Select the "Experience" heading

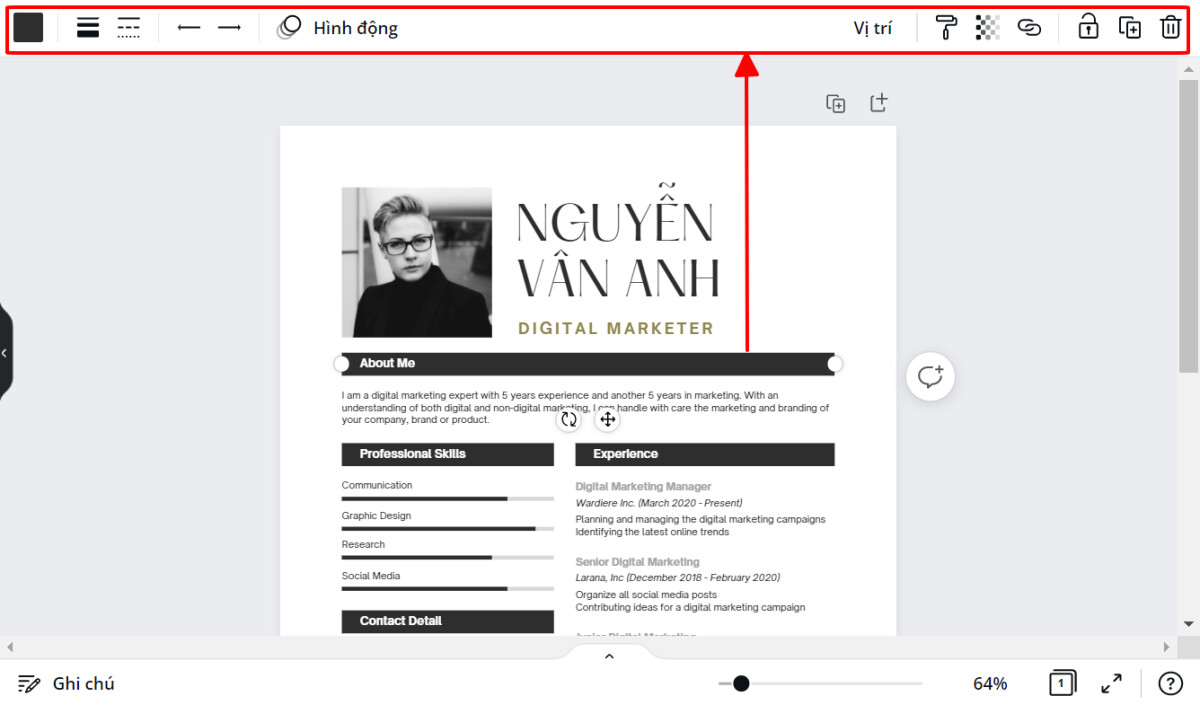coord(625,454)
